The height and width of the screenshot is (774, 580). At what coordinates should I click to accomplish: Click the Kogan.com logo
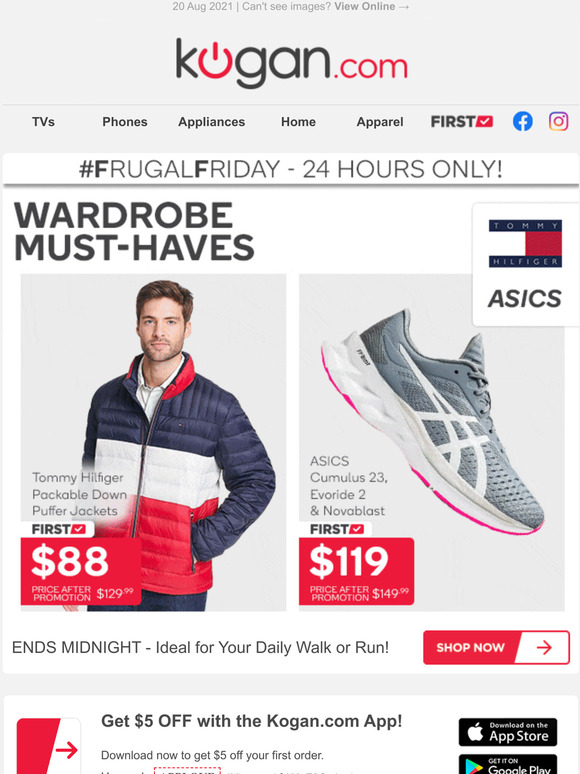pos(291,63)
